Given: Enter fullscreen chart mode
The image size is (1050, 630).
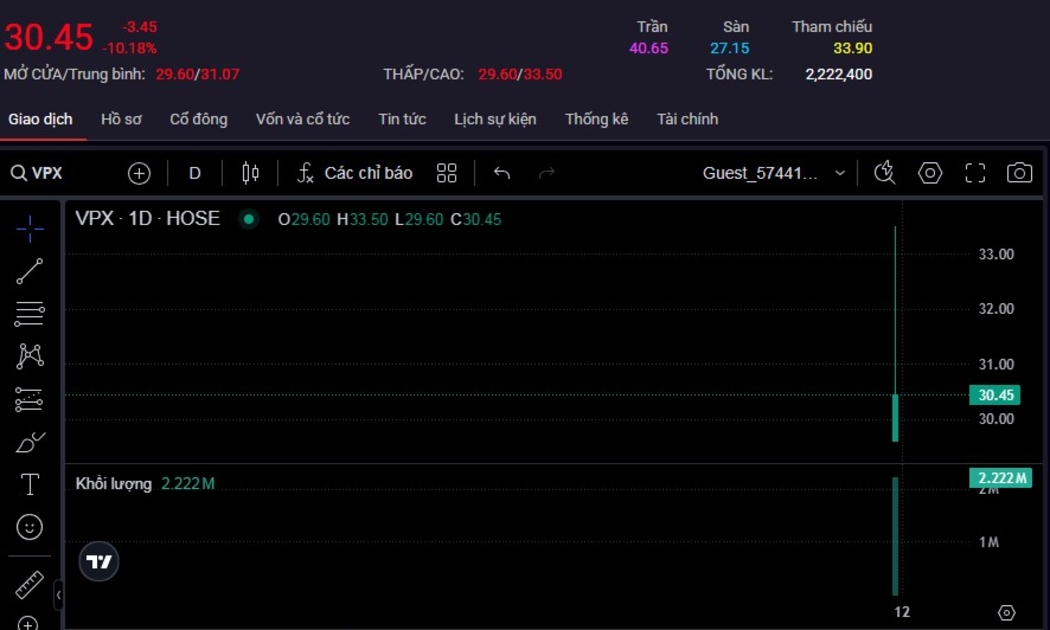Looking at the screenshot, I should [975, 173].
